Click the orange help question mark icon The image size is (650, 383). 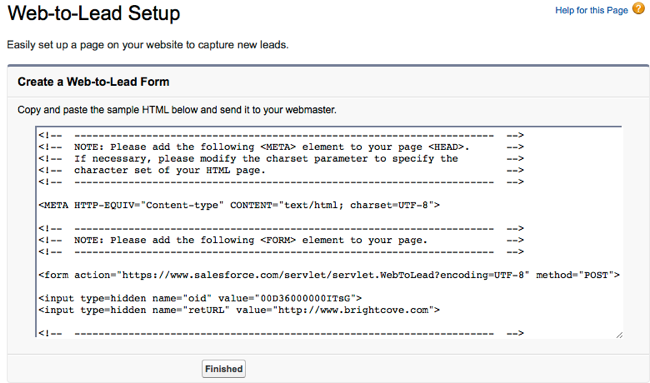point(638,8)
